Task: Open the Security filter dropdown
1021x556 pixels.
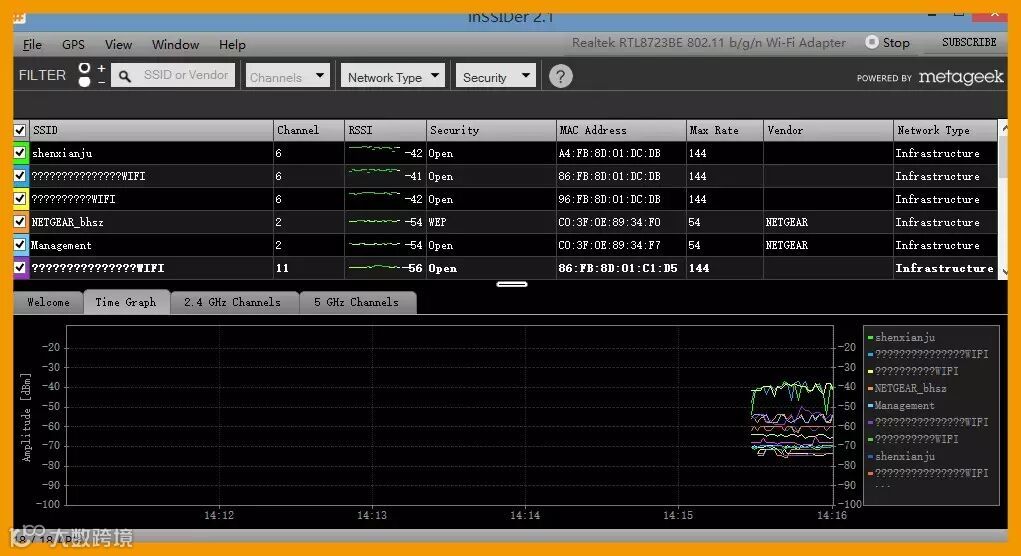Action: tap(496, 76)
